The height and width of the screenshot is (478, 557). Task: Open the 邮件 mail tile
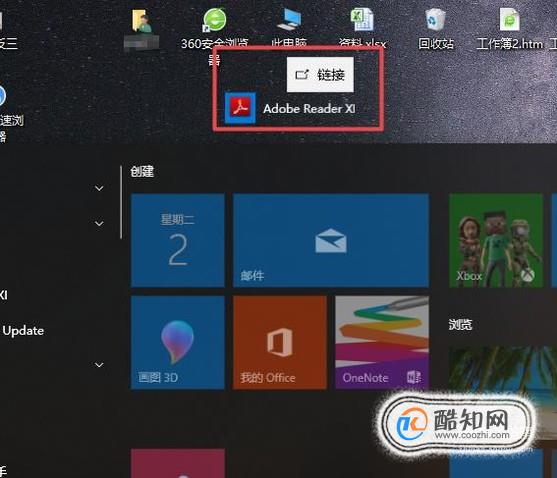coord(331,240)
